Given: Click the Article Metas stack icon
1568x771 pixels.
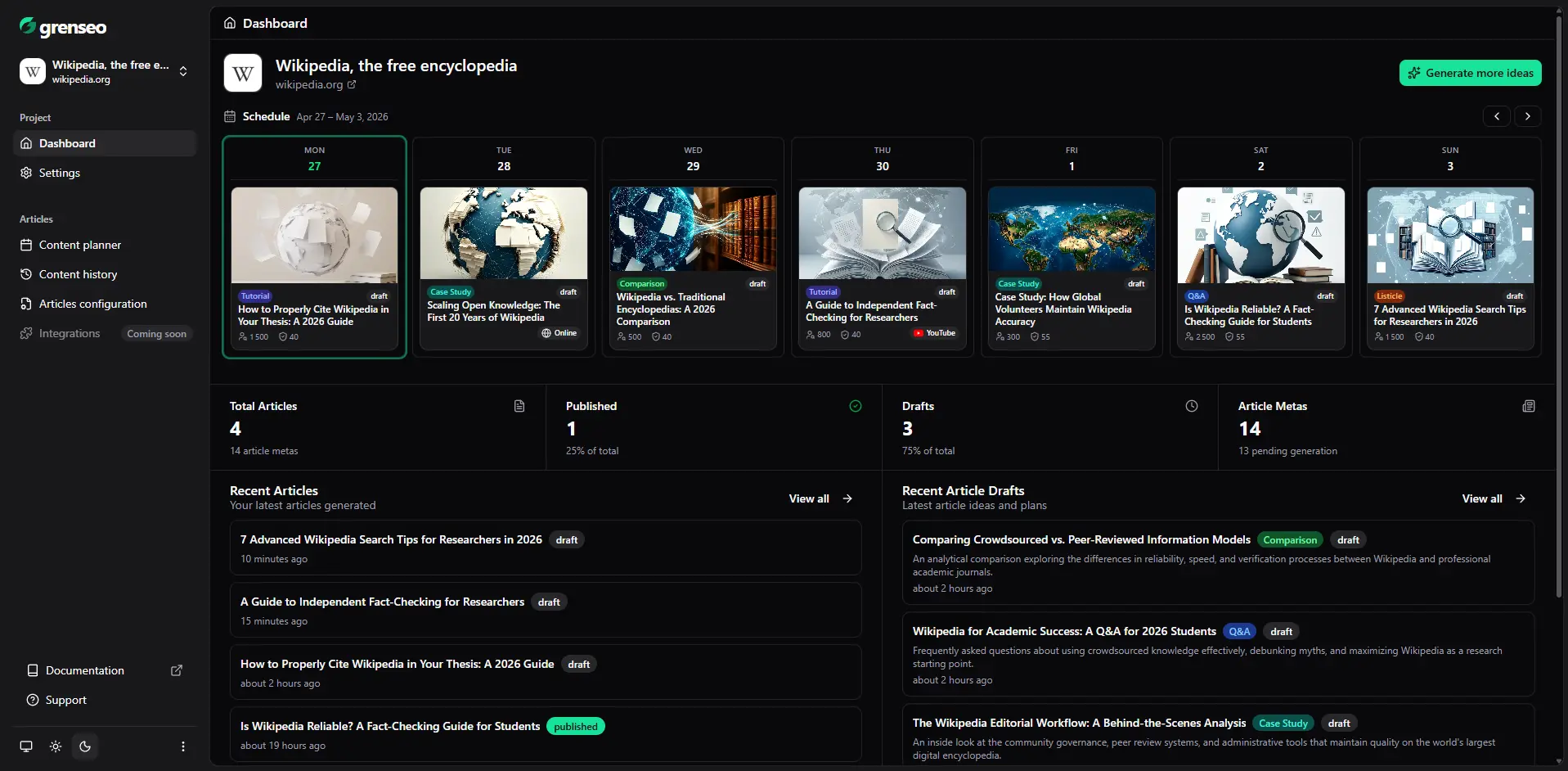Looking at the screenshot, I should pos(1529,406).
